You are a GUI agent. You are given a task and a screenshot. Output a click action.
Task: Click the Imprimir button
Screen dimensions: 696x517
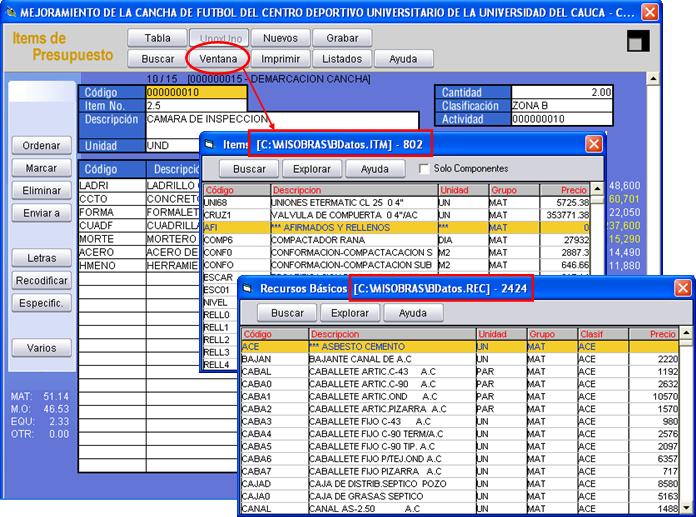[x=280, y=59]
